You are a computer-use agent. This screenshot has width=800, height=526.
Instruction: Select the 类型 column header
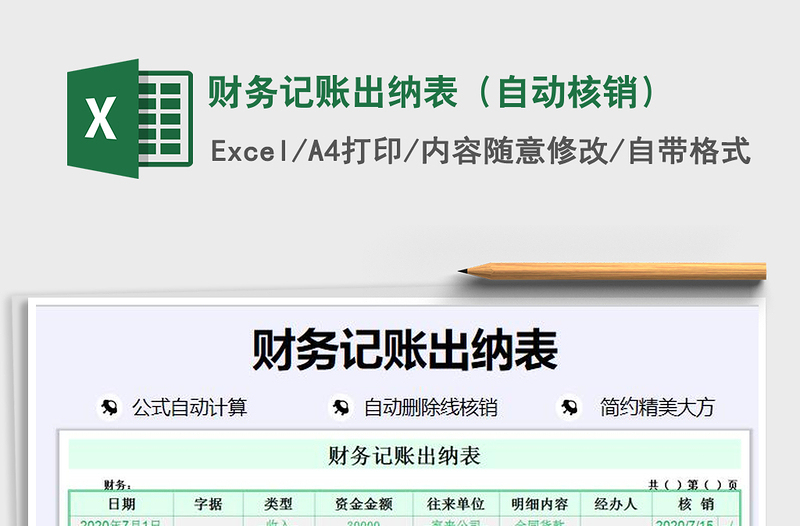[279, 504]
